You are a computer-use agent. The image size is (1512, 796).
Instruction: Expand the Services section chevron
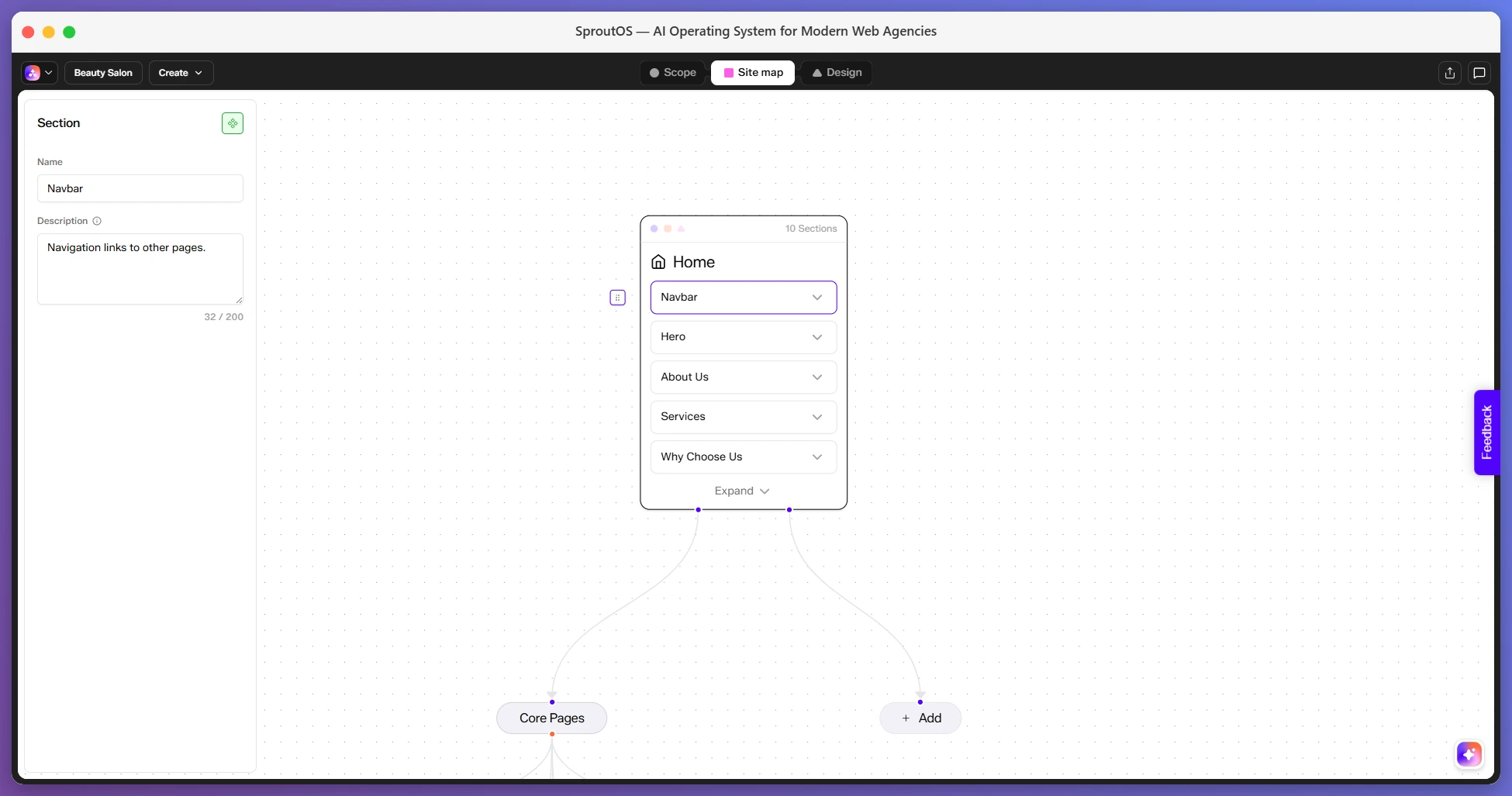coord(817,417)
